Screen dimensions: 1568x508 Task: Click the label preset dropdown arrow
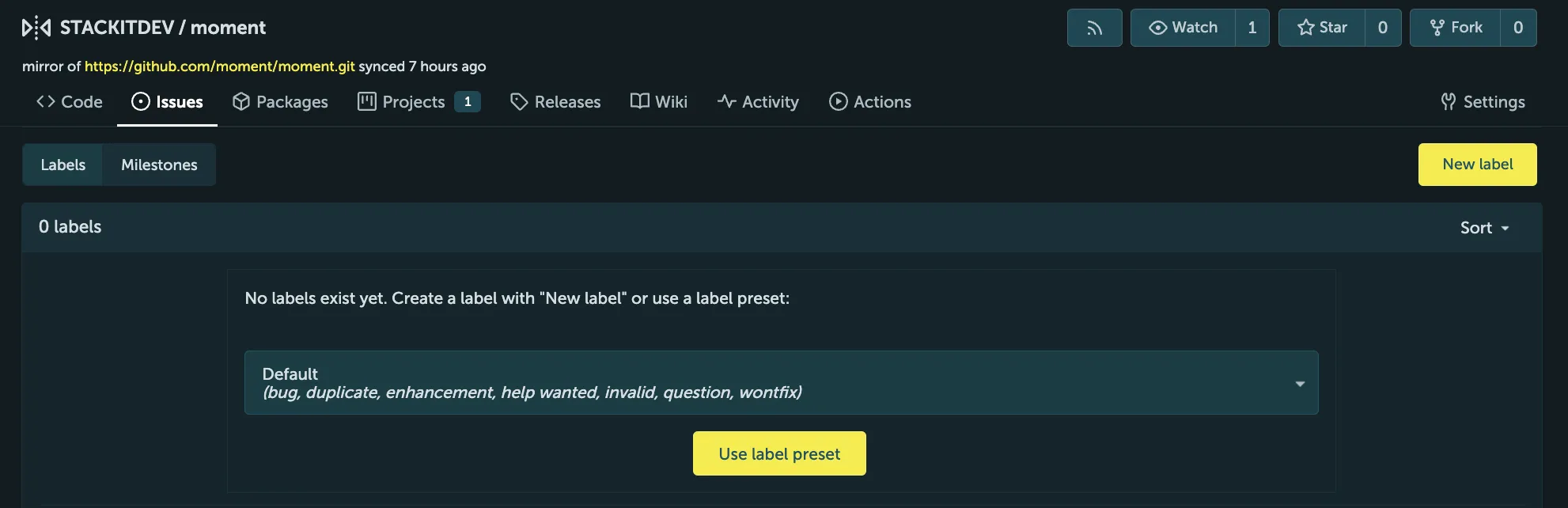(1300, 384)
